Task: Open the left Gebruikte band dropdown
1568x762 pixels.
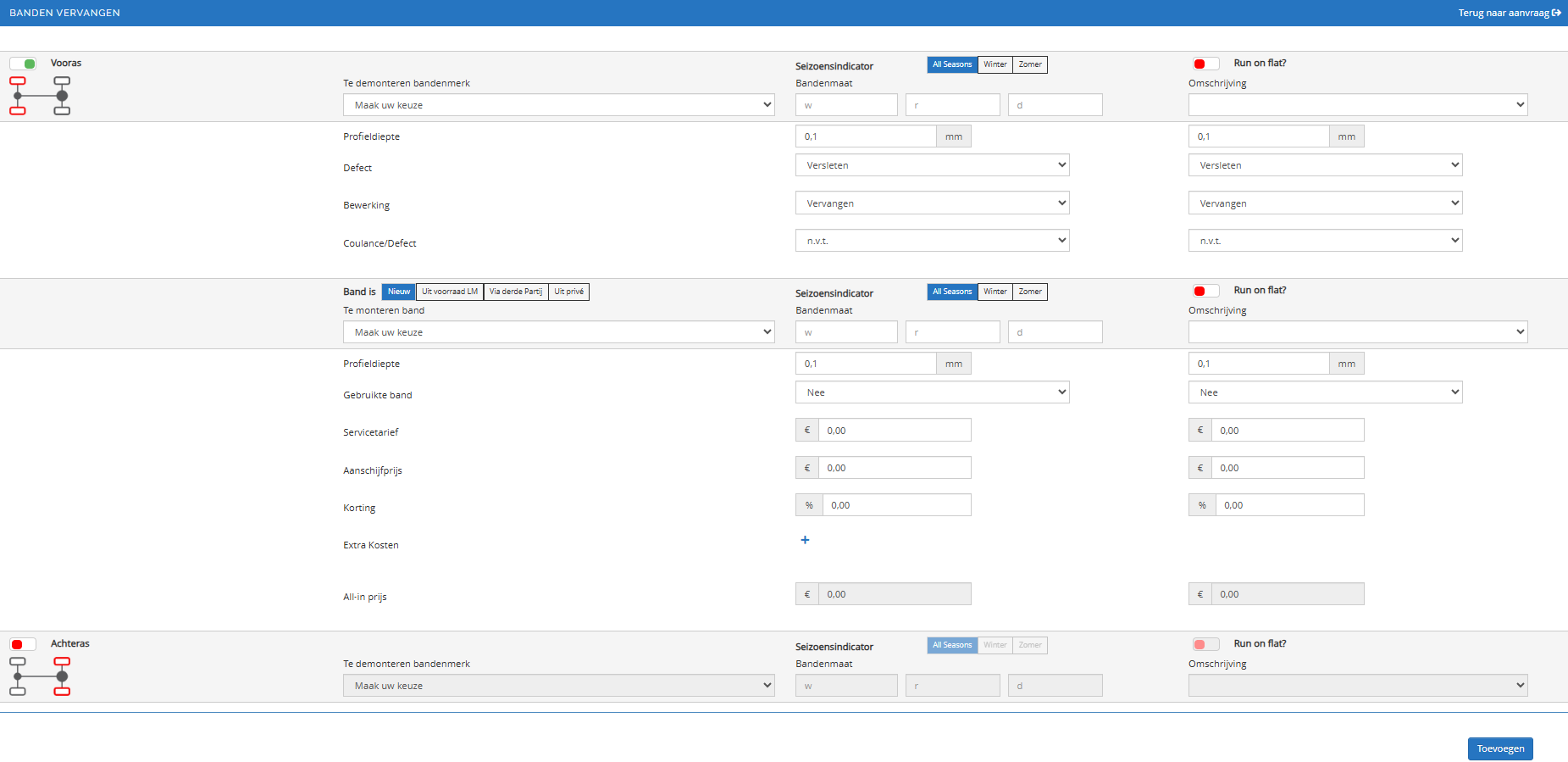Action: (932, 392)
